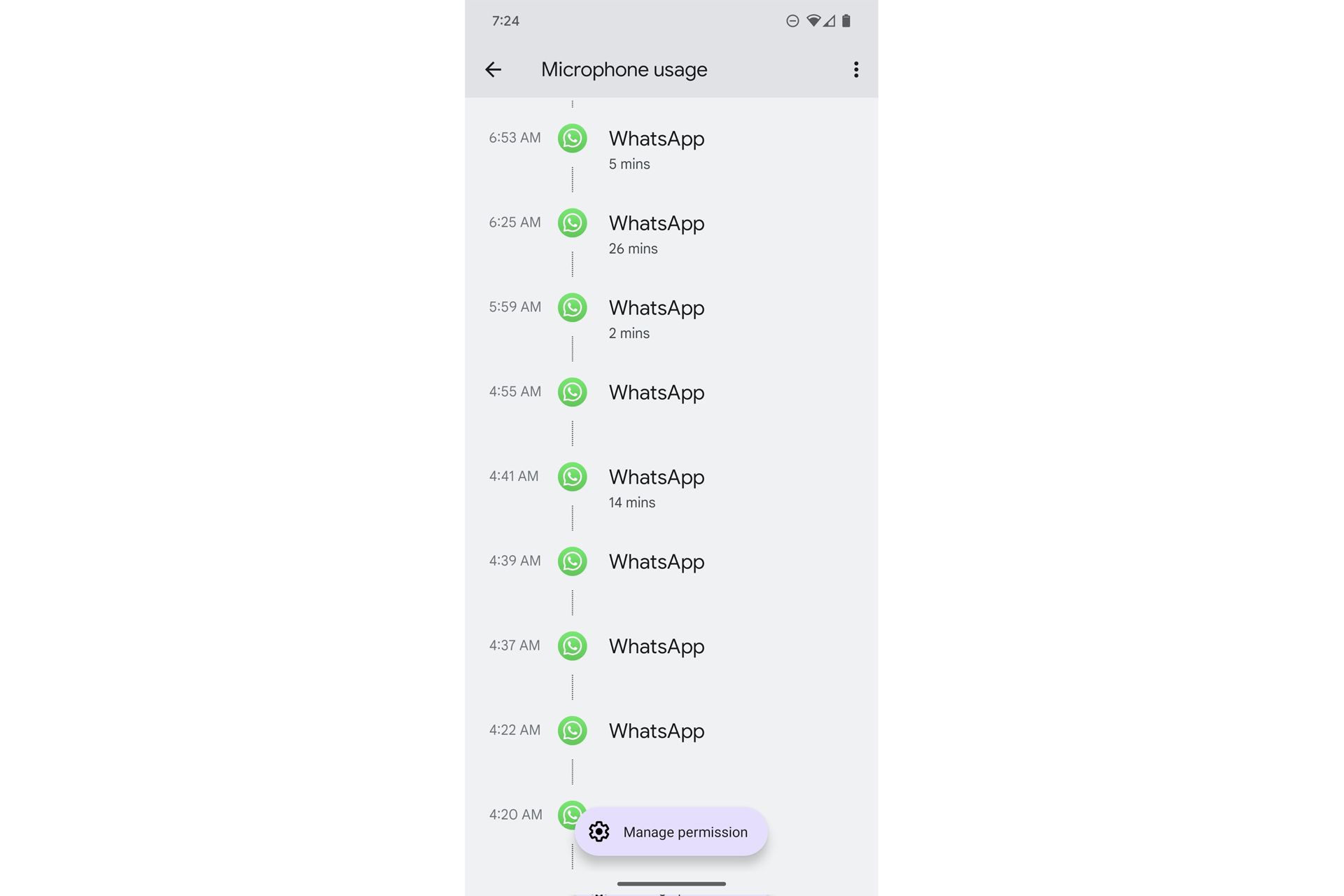Image resolution: width=1344 pixels, height=896 pixels.
Task: Open the WhatsApp entry at 4:20 AM
Action: [x=569, y=814]
